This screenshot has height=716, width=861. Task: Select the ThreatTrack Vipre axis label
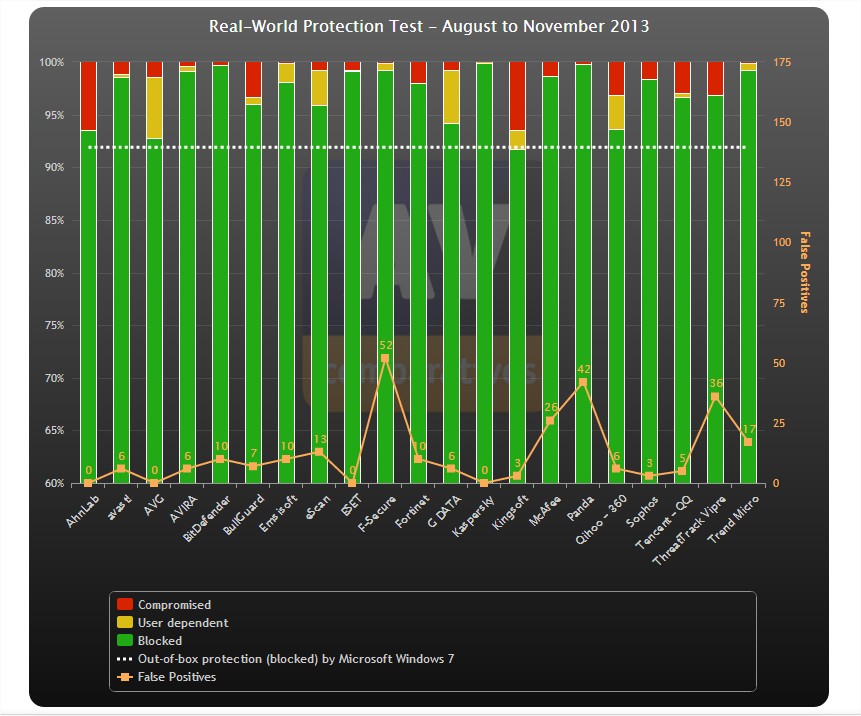coord(690,530)
